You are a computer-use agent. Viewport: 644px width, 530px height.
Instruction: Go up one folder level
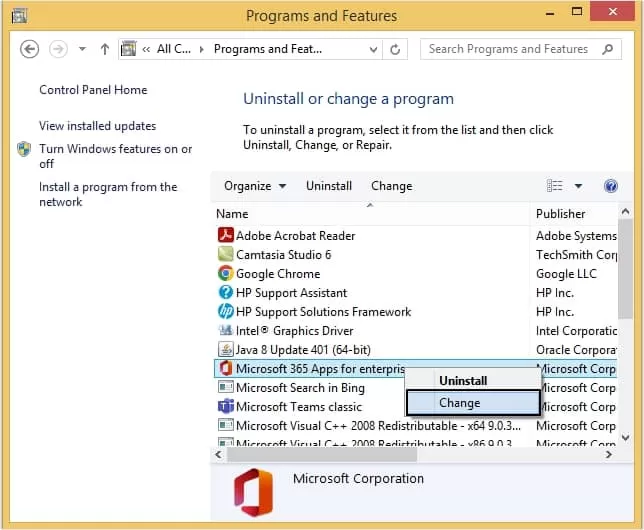pyautogui.click(x=105, y=49)
